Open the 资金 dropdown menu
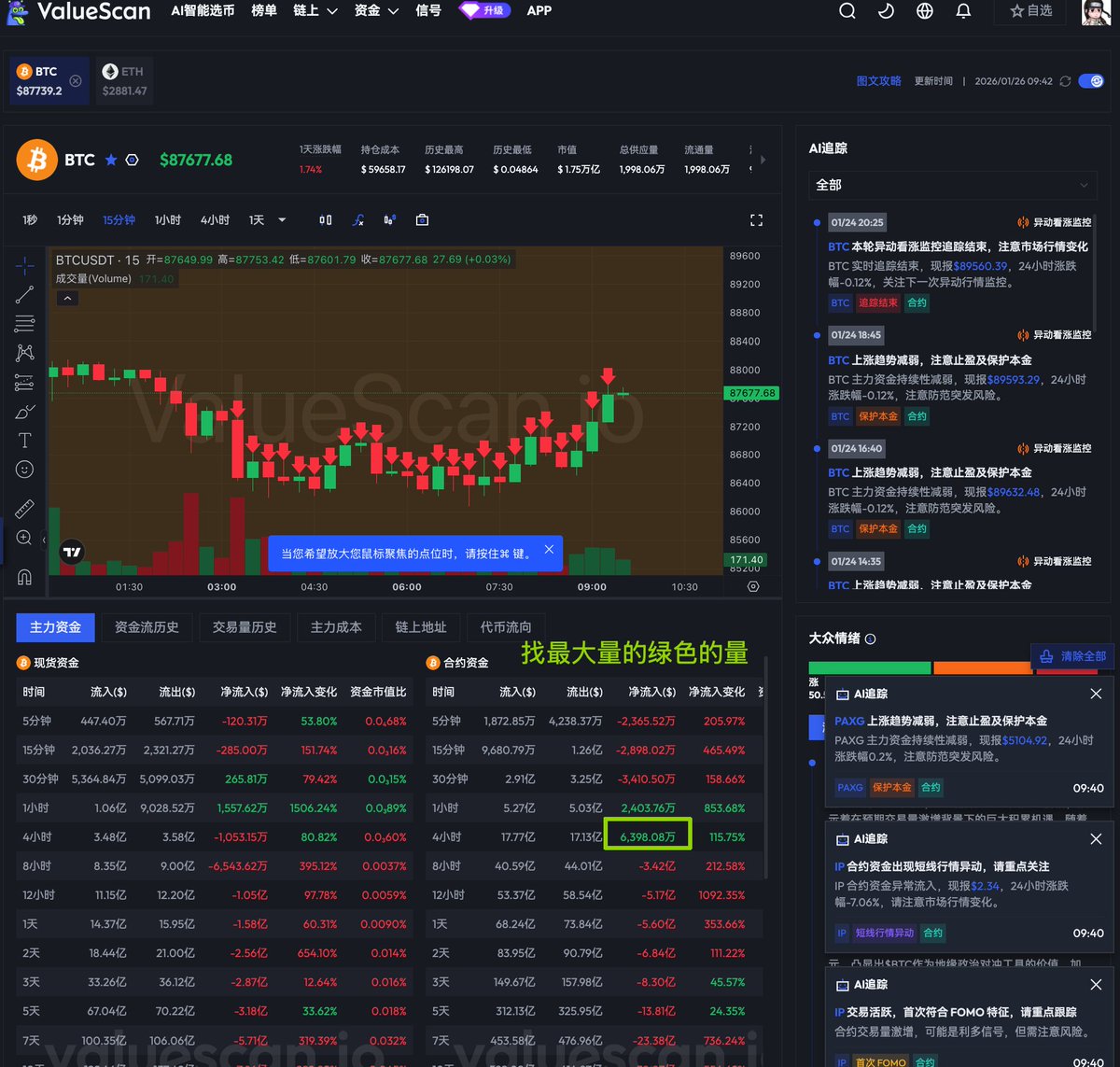This screenshot has width=1120, height=1067. [x=376, y=11]
